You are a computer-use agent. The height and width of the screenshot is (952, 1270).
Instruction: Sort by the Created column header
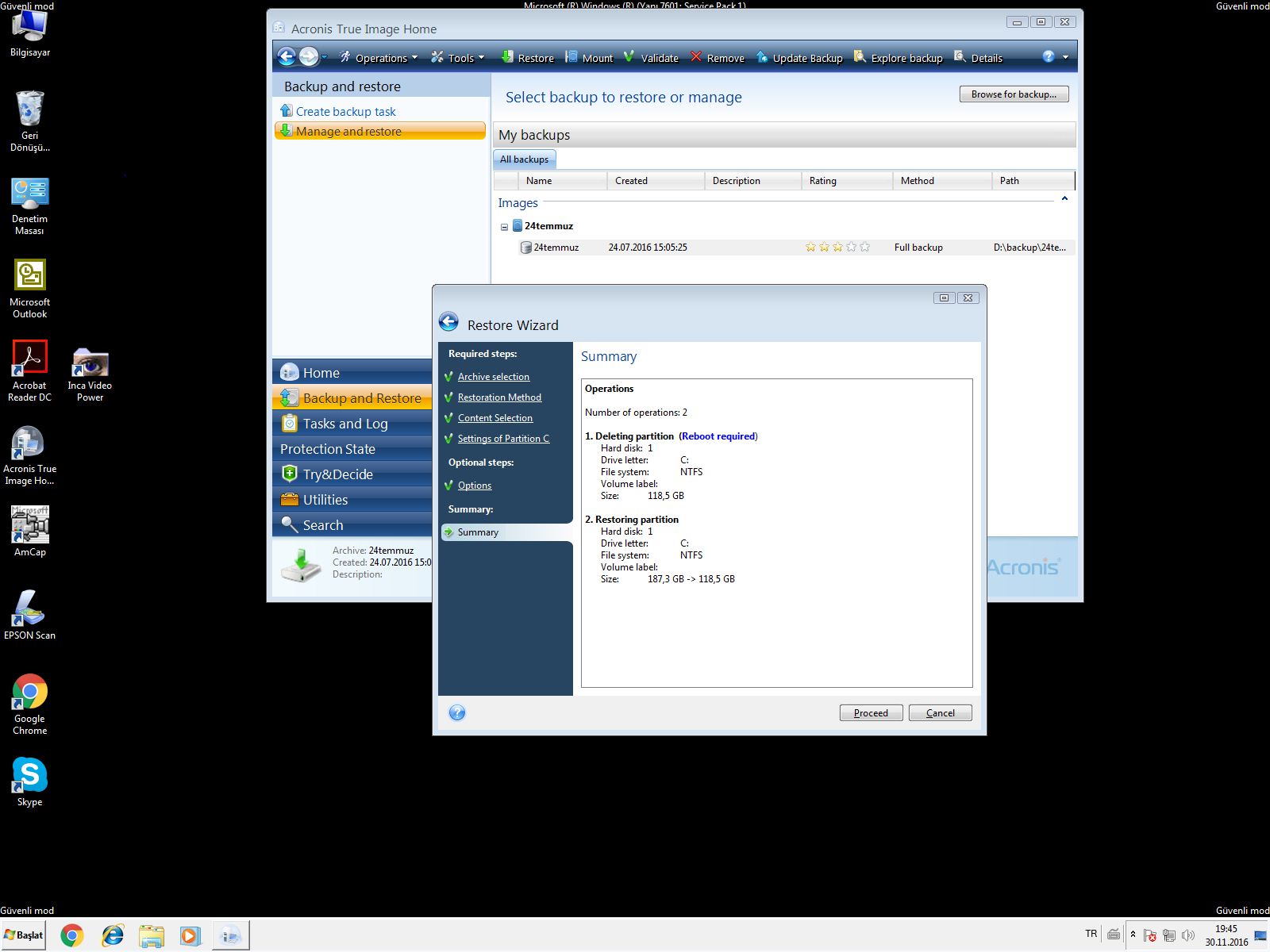pyautogui.click(x=656, y=181)
